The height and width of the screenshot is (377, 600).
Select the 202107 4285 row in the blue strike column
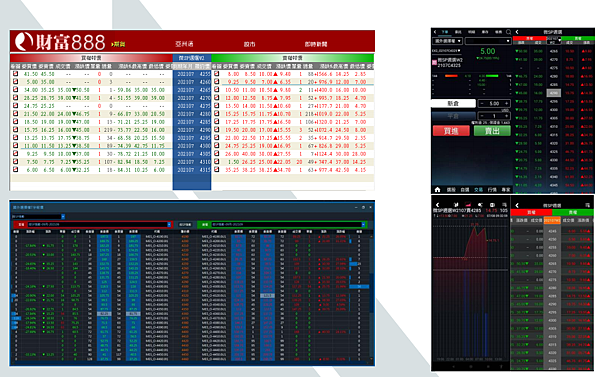(192, 122)
